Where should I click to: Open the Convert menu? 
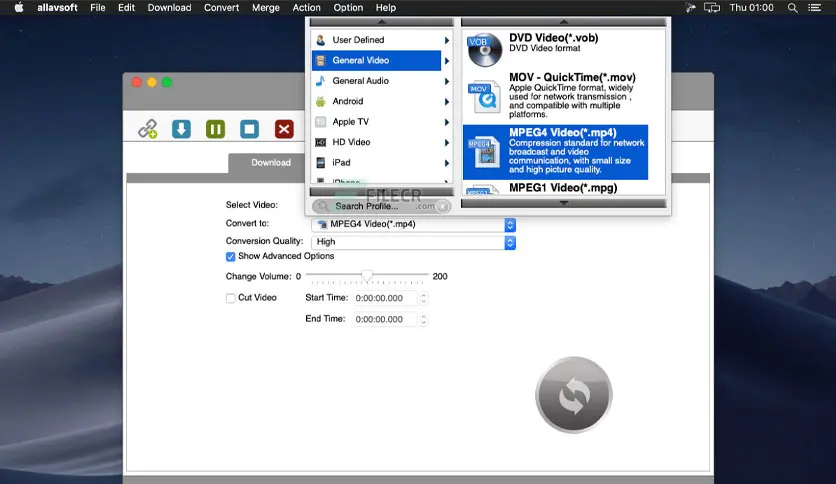click(221, 7)
